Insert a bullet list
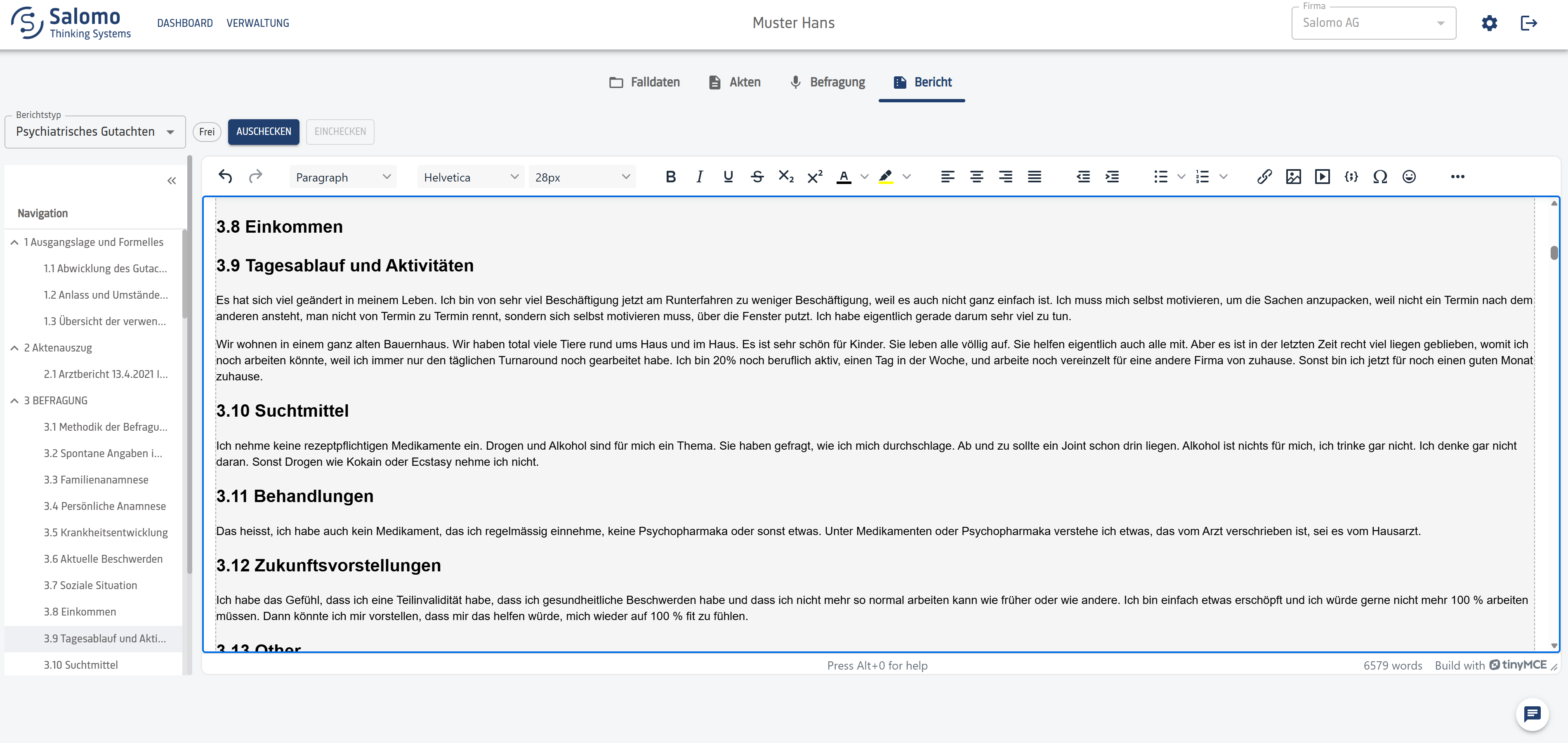The image size is (1568, 743). coord(1161,177)
